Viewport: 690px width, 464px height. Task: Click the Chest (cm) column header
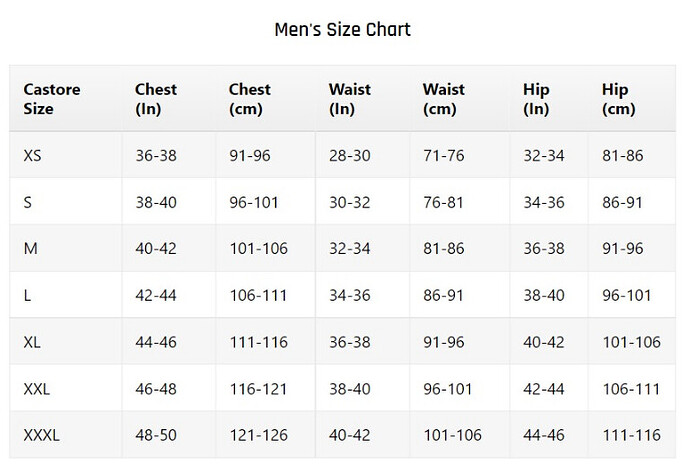tap(250, 99)
